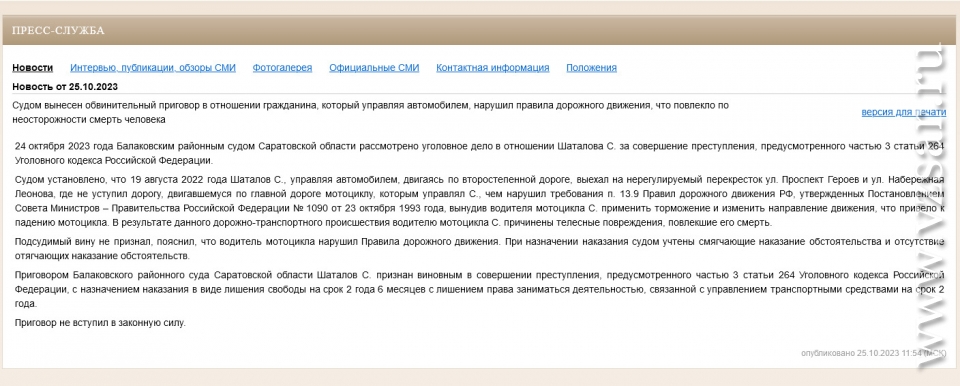Switch to Официальные СМИ tab

point(374,68)
